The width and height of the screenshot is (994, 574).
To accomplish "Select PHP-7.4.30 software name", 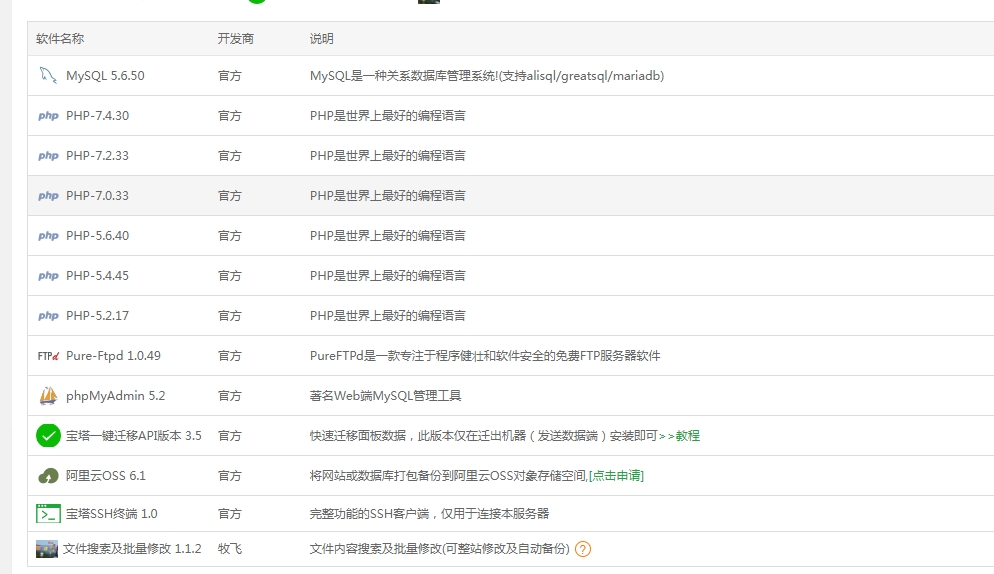I will point(97,115).
